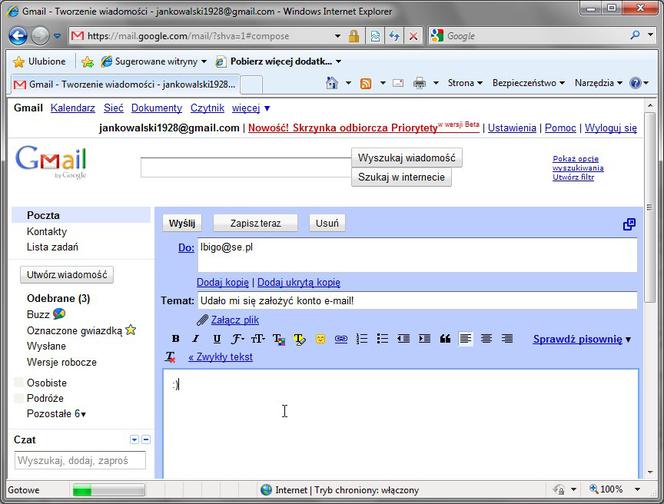The width and height of the screenshot is (664, 504).
Task: Create a numbered list
Action: (x=362, y=339)
